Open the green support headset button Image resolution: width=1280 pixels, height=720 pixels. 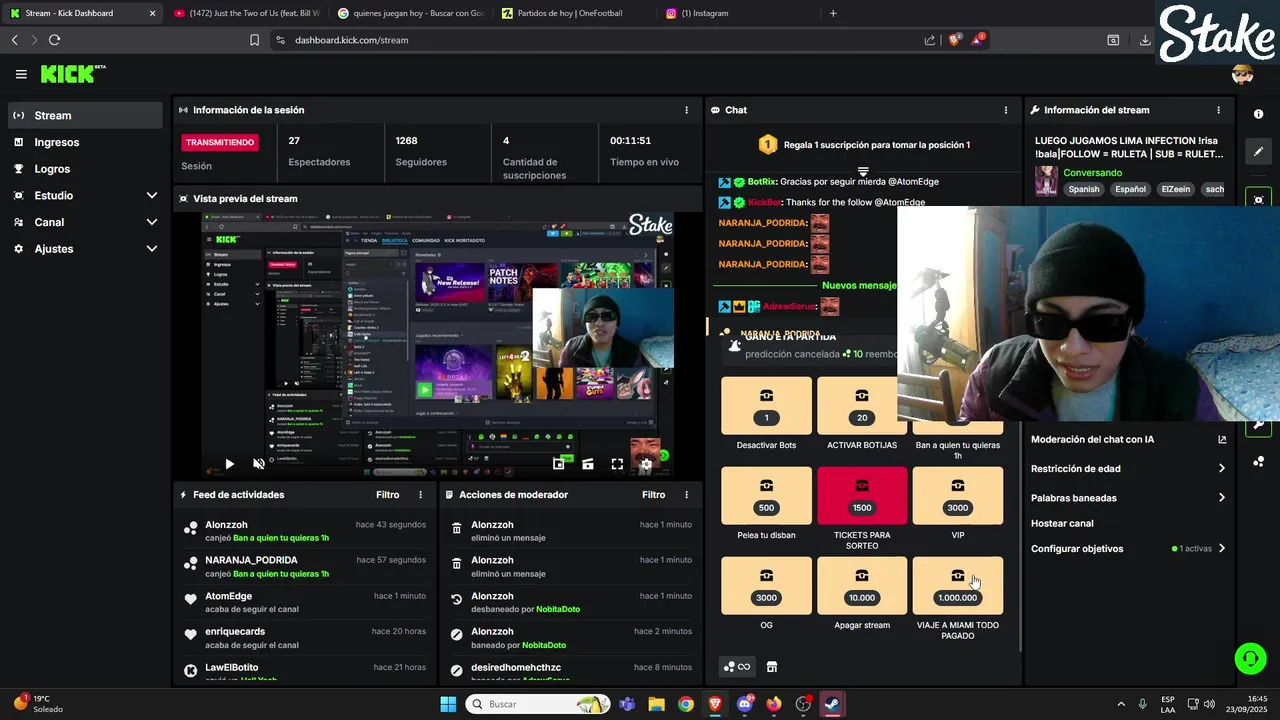[1250, 658]
